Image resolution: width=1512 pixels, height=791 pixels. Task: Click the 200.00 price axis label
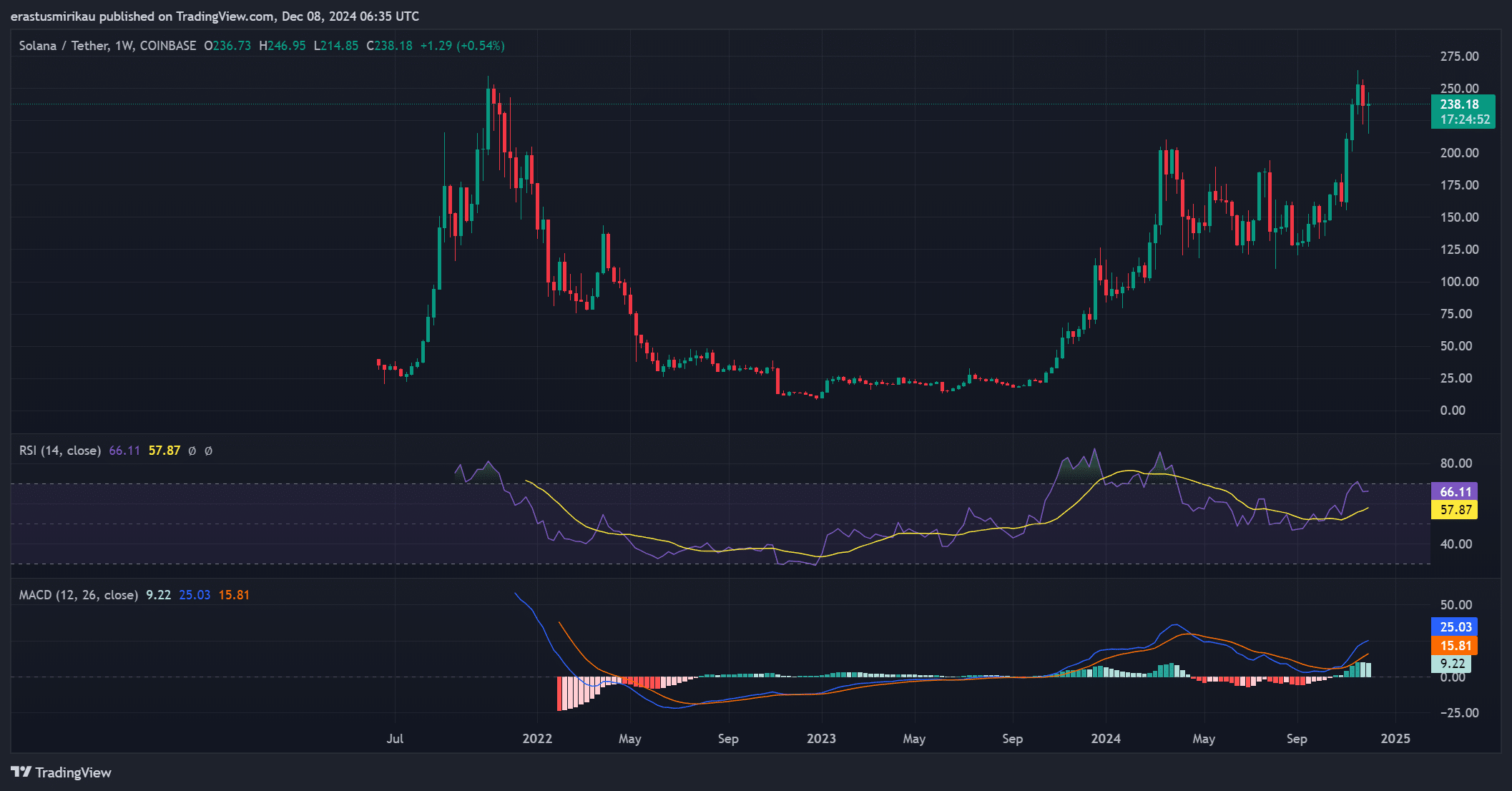click(1459, 153)
